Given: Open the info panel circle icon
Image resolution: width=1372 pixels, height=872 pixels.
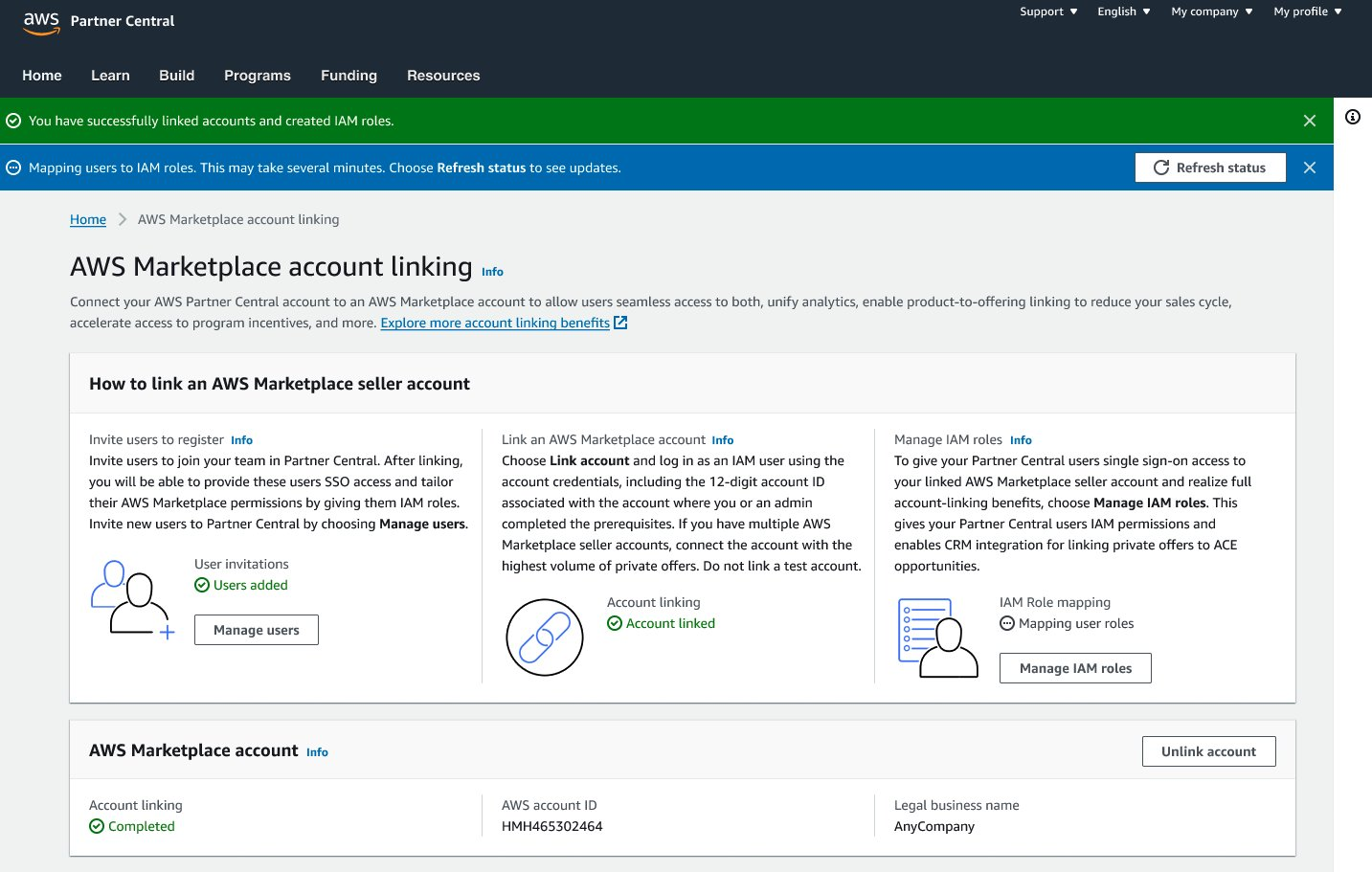Looking at the screenshot, I should tap(1353, 117).
